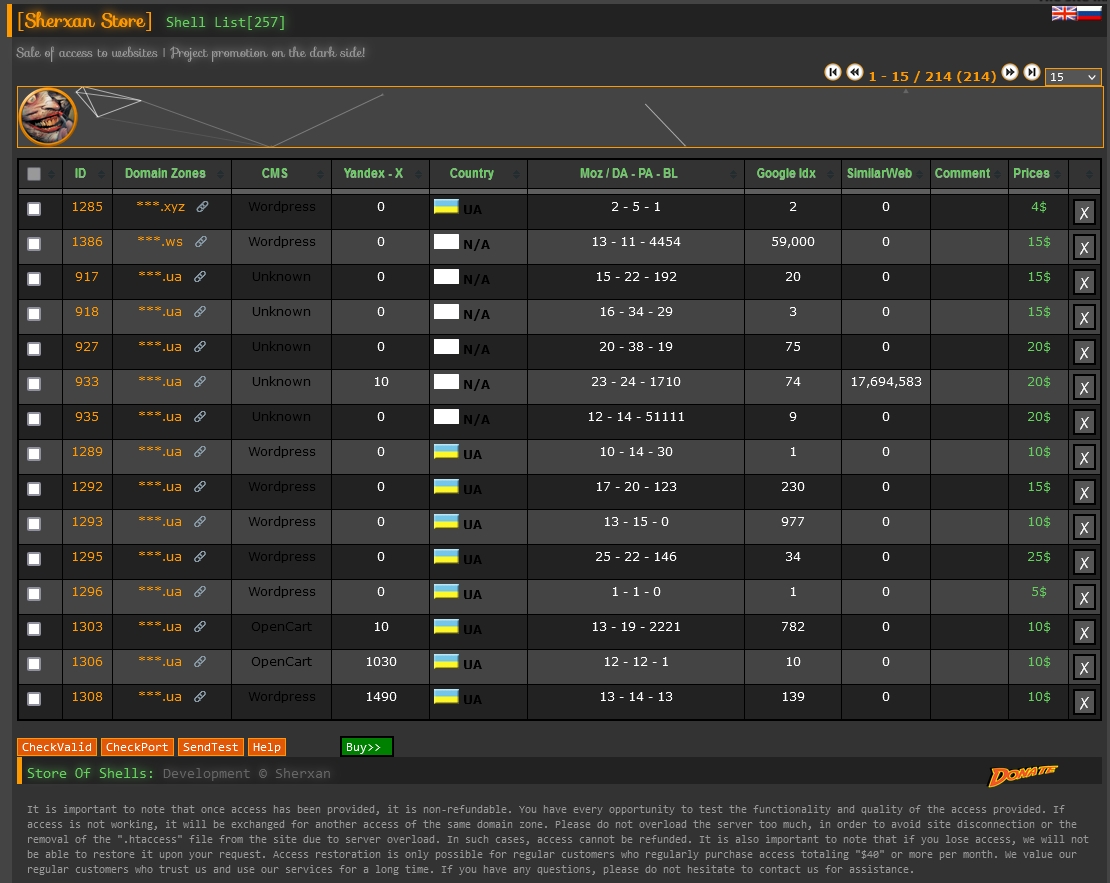This screenshot has height=883, width=1110.
Task: Go to the next page of results
Action: (1010, 72)
